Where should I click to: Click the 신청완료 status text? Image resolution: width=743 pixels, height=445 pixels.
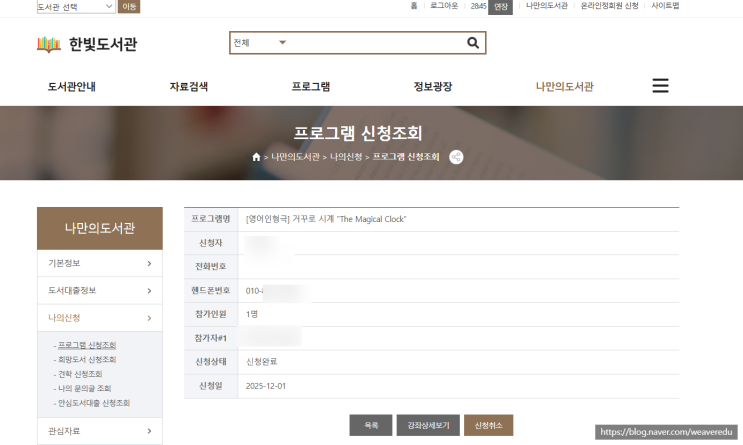262,362
